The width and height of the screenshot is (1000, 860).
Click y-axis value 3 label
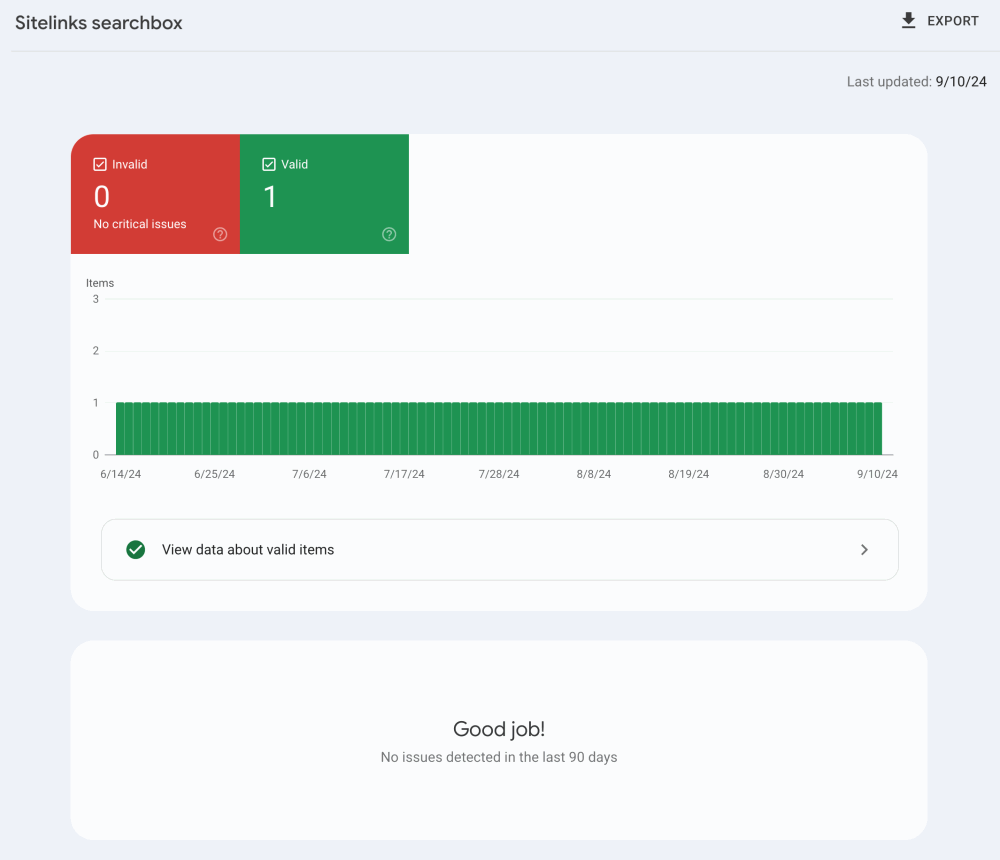click(x=96, y=299)
